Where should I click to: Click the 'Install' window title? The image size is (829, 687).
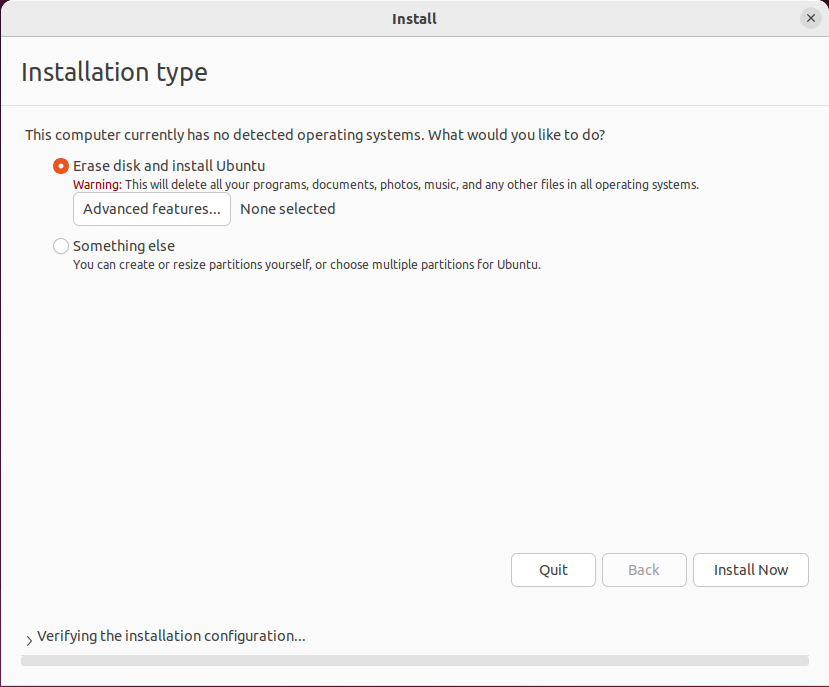point(414,19)
